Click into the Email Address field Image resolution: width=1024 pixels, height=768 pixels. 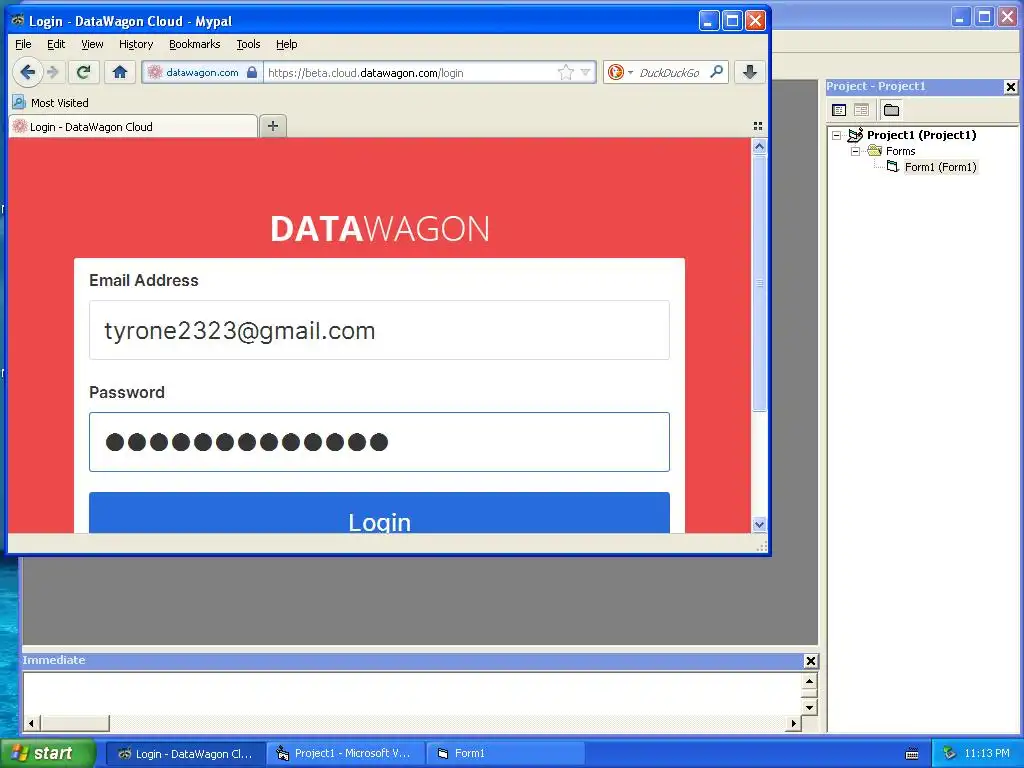[379, 330]
